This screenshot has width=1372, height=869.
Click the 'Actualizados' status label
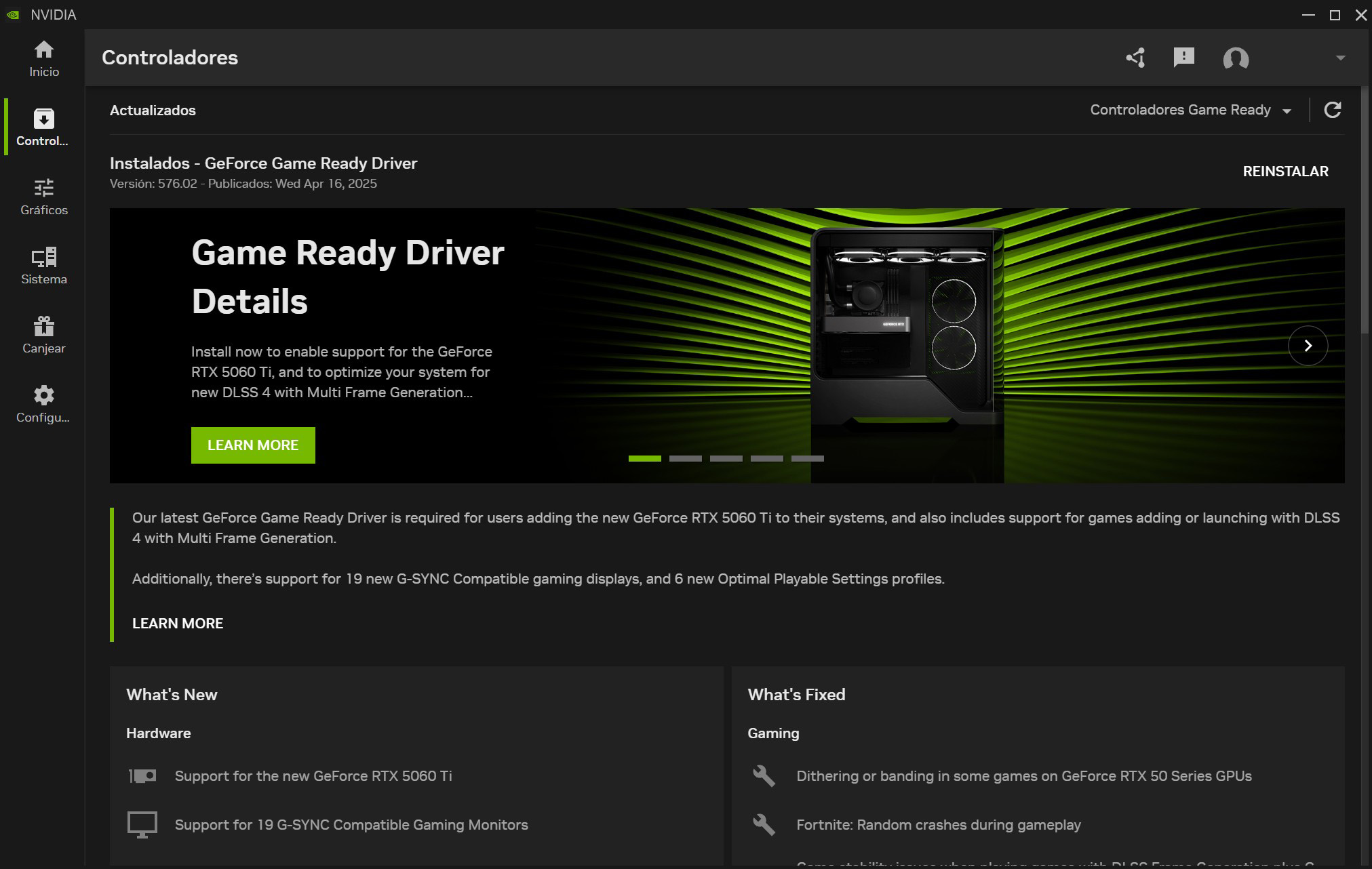153,110
